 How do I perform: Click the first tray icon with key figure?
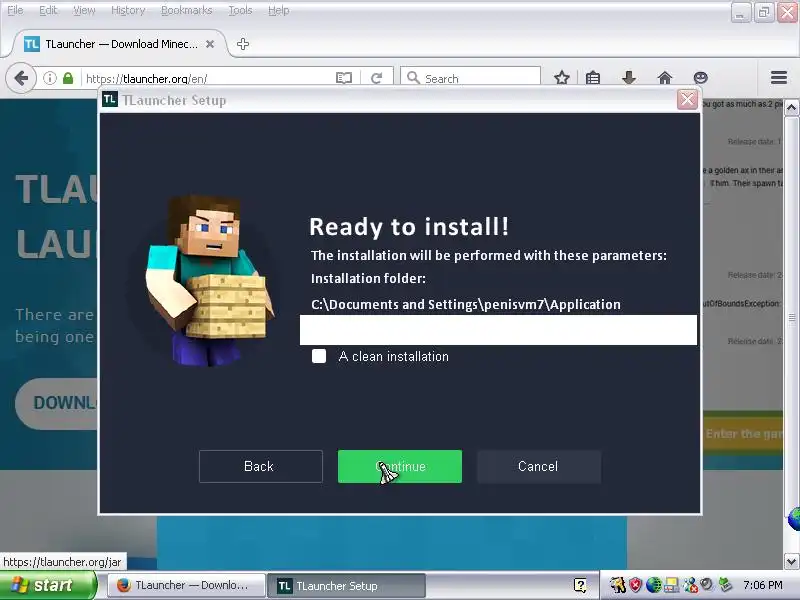pos(617,585)
